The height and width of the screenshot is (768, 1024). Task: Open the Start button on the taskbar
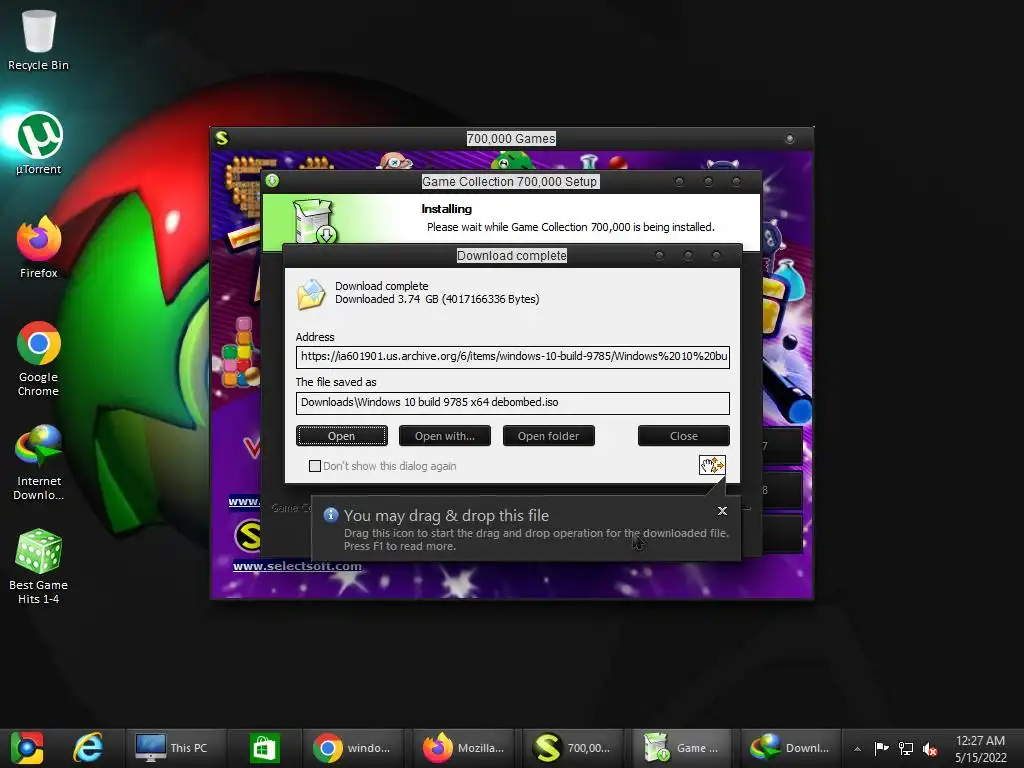click(26, 748)
